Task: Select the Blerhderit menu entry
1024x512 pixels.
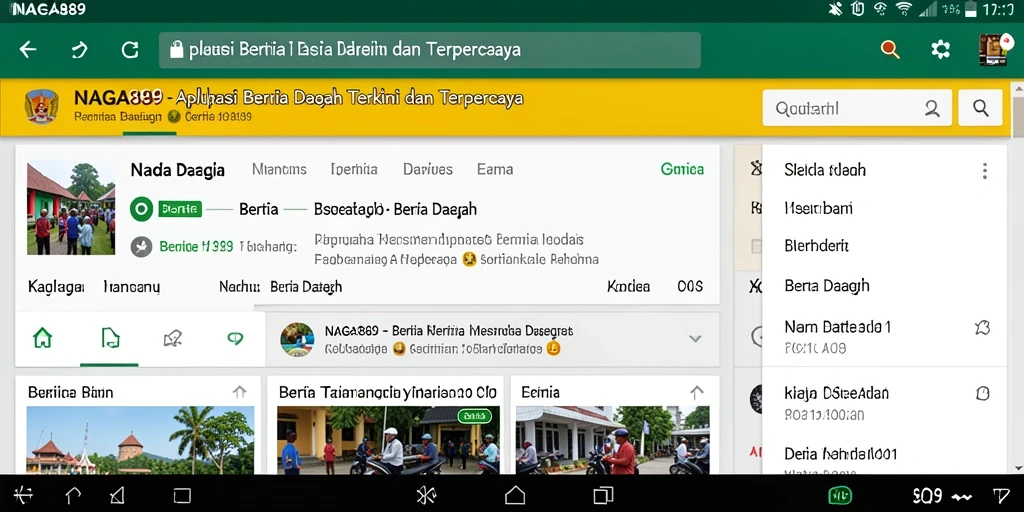Action: pyautogui.click(x=816, y=246)
